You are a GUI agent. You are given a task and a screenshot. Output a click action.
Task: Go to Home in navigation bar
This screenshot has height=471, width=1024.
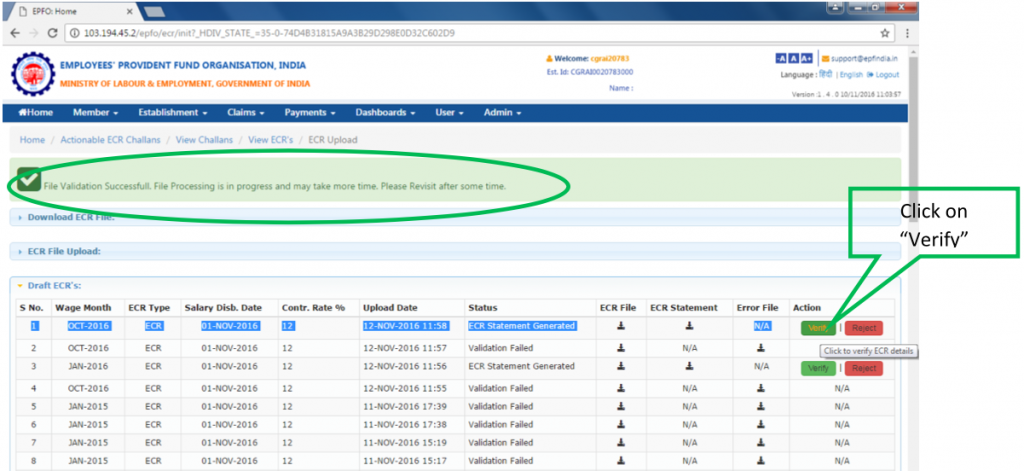click(36, 113)
